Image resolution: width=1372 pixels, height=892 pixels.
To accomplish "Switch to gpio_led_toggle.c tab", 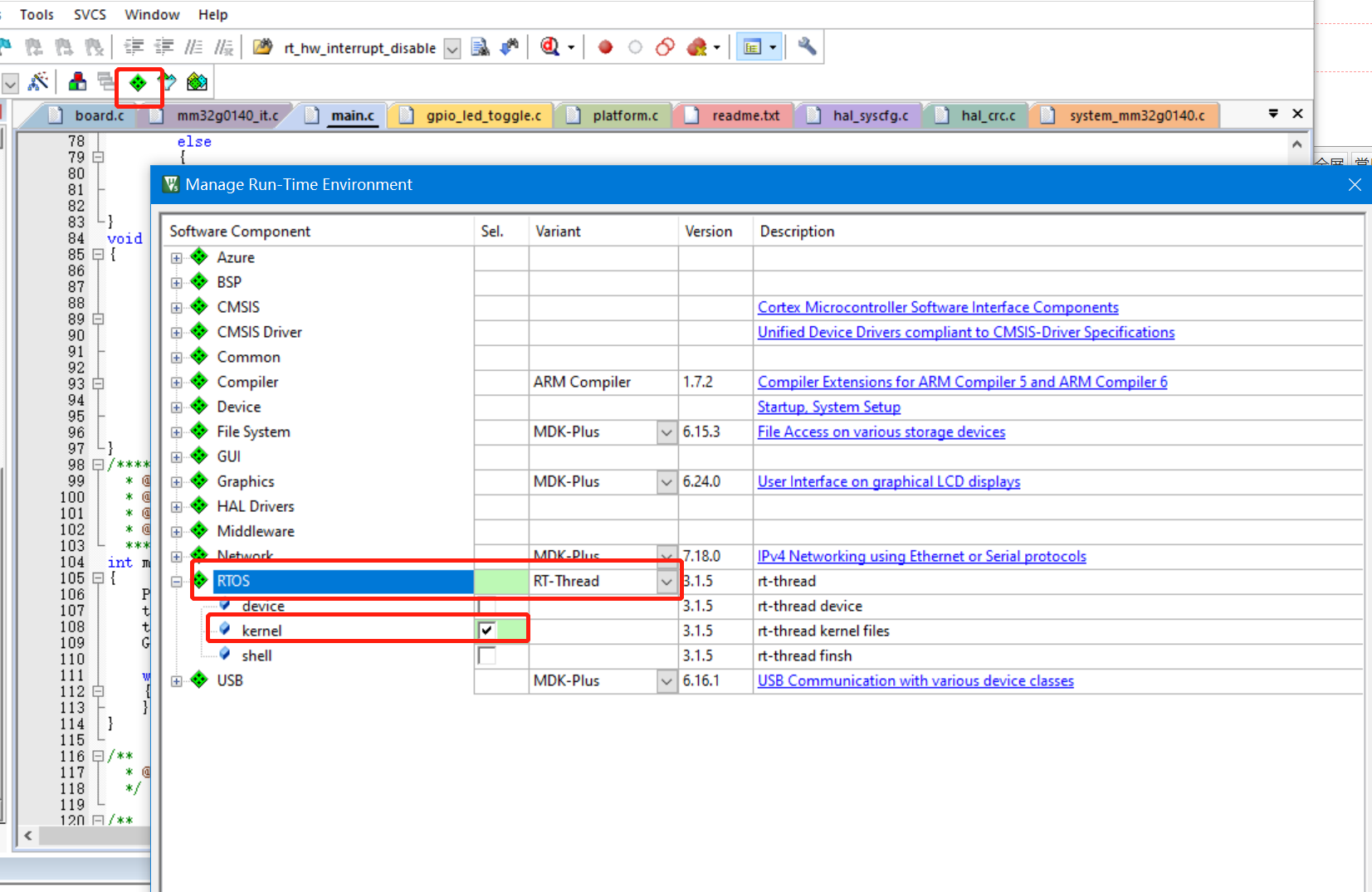I will click(483, 115).
